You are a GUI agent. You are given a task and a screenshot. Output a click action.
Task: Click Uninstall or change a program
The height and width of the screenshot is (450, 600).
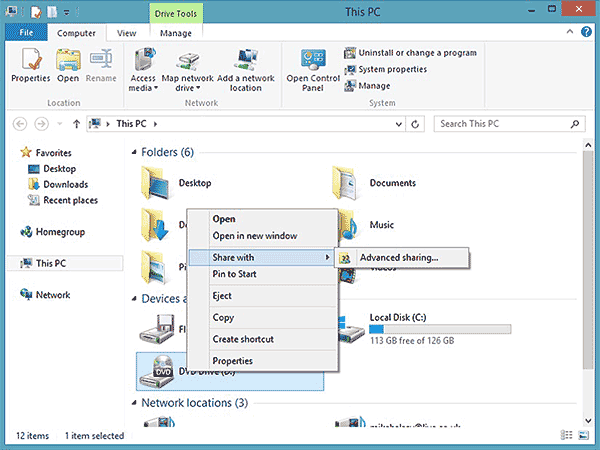[410, 53]
